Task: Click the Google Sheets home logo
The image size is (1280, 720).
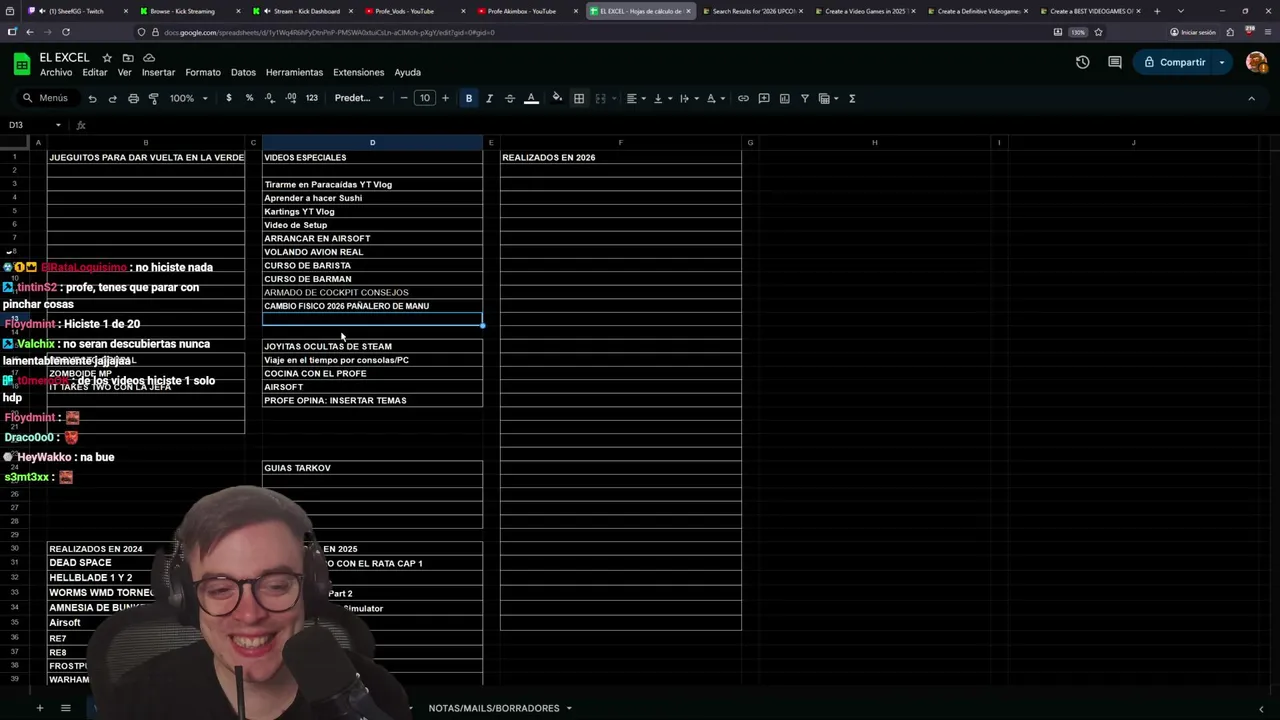Action: point(22,64)
